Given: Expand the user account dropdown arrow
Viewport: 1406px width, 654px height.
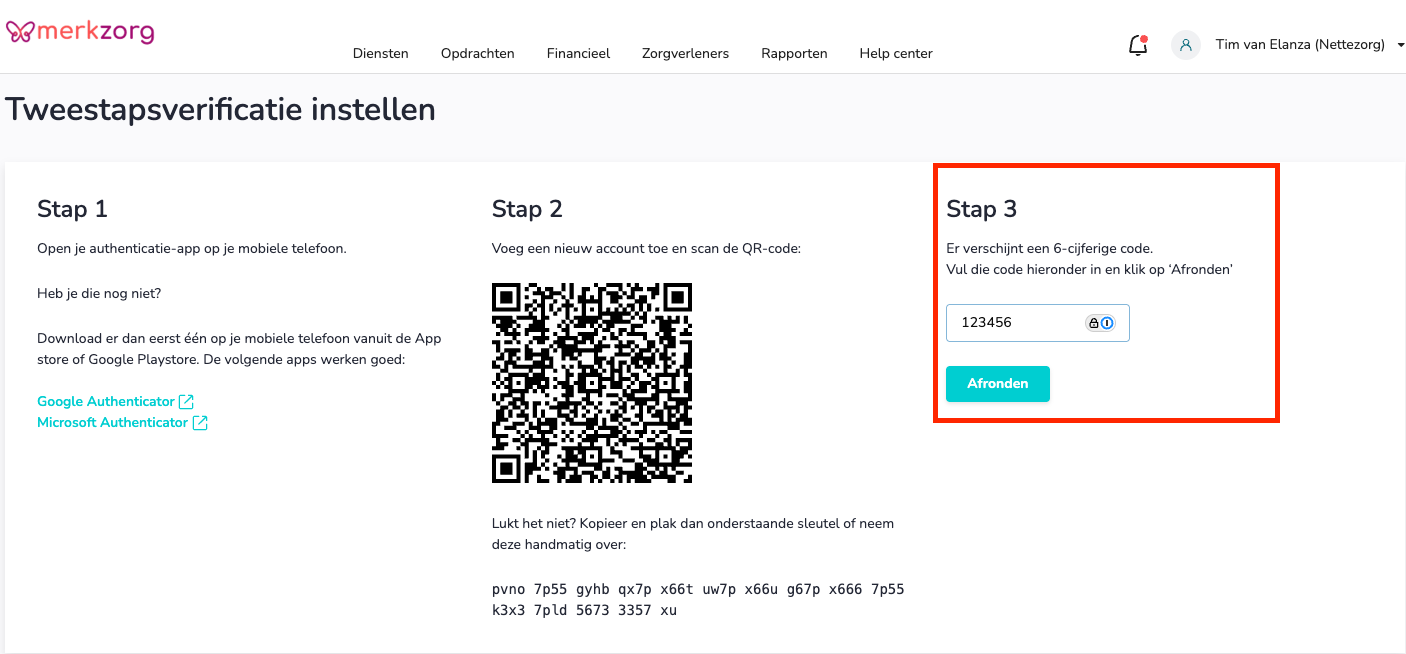Looking at the screenshot, I should click(1400, 45).
